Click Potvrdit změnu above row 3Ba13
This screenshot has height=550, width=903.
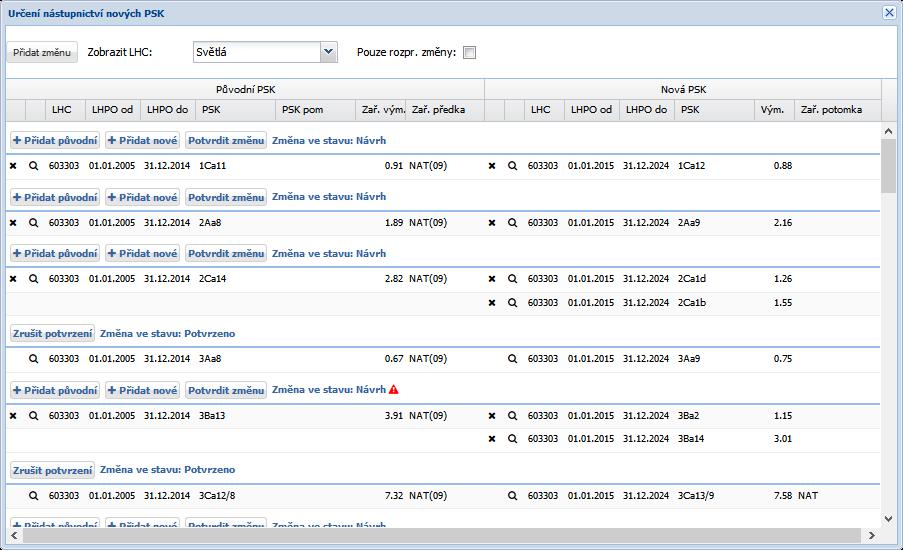[226, 390]
